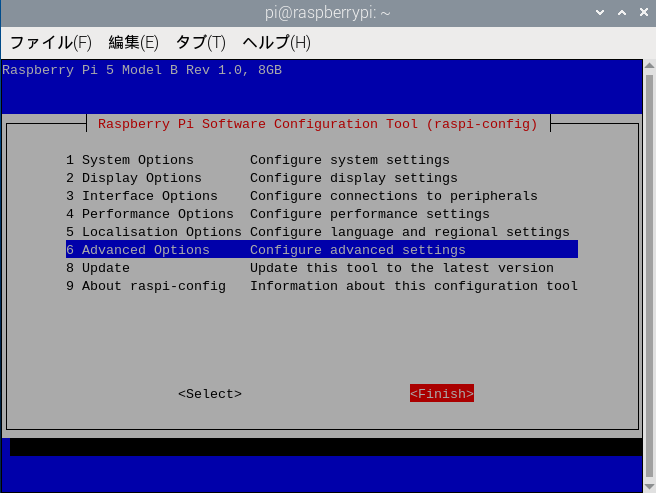The width and height of the screenshot is (656, 493).
Task: Select 4 Performance Options entry
Action: click(322, 214)
